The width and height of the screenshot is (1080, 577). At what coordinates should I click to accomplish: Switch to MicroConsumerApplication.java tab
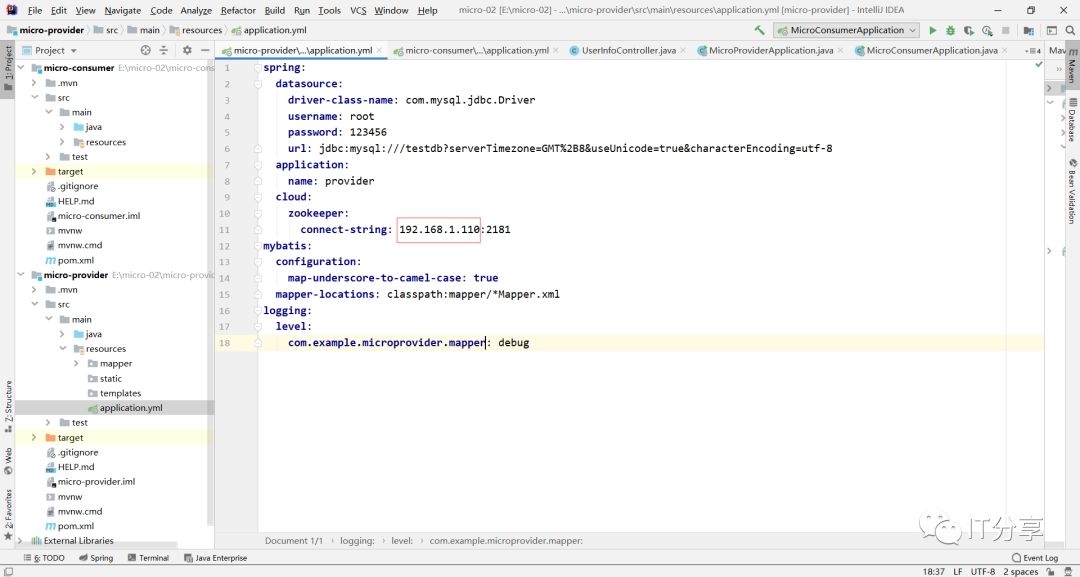pos(931,50)
